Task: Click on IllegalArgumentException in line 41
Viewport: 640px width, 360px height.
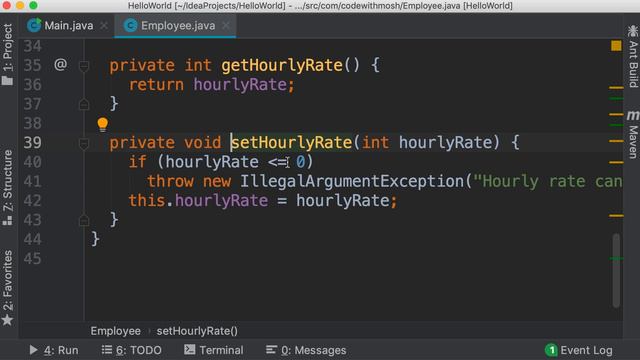Action: click(x=352, y=181)
